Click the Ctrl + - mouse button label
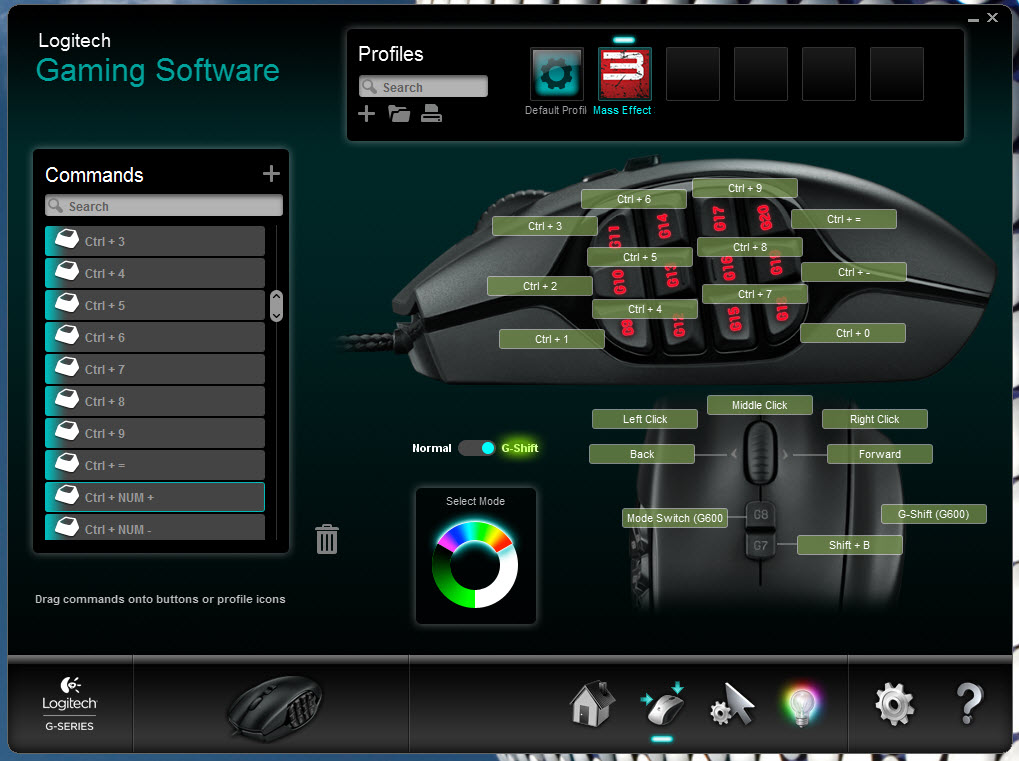 (854, 272)
